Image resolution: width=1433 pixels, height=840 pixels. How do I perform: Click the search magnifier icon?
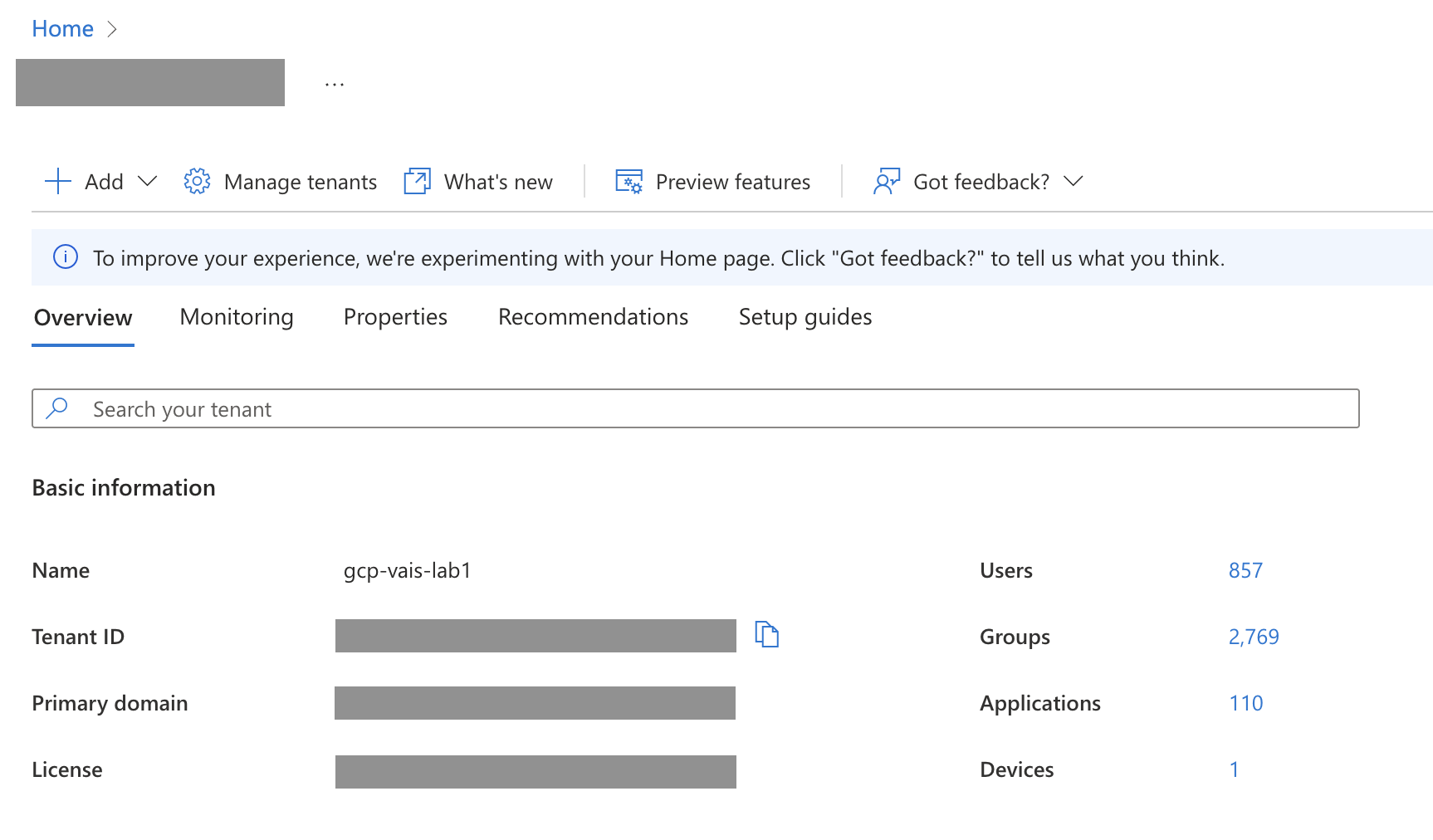[56, 408]
